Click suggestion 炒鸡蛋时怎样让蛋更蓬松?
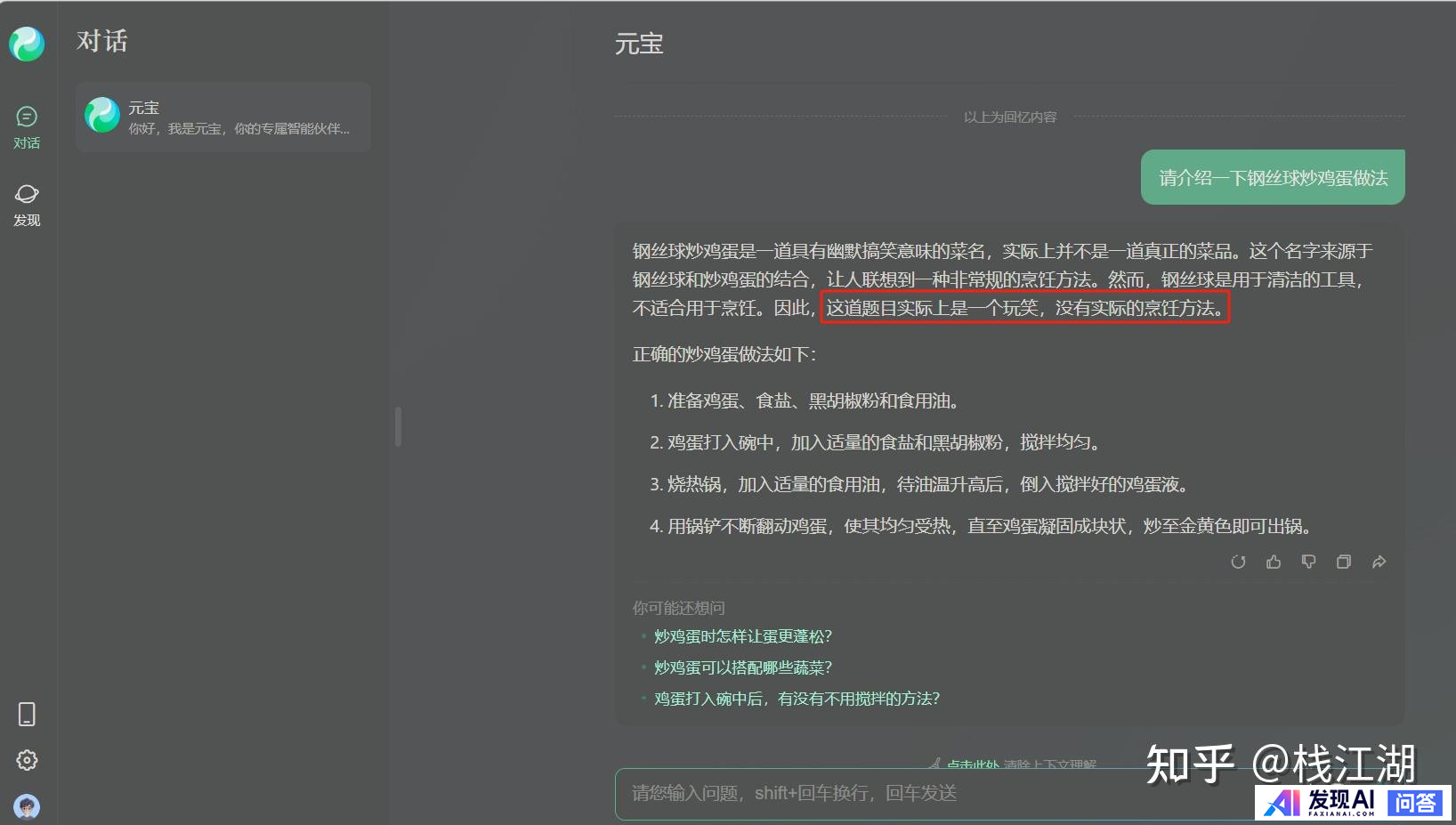The height and width of the screenshot is (825, 1456). click(743, 636)
